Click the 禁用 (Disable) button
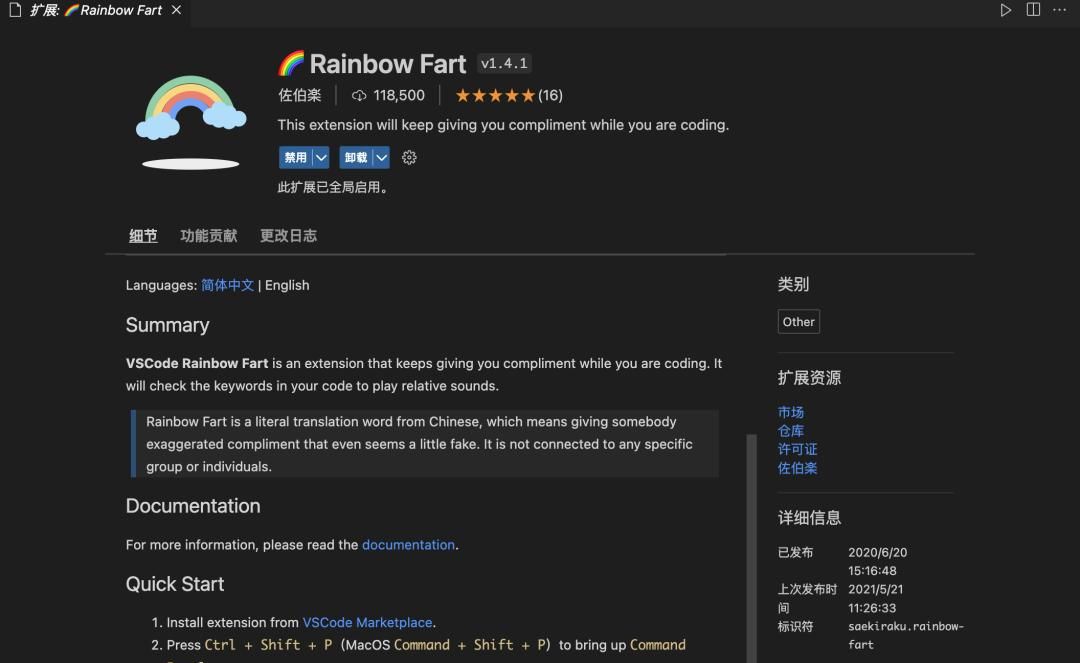The height and width of the screenshot is (663, 1080). click(x=295, y=158)
